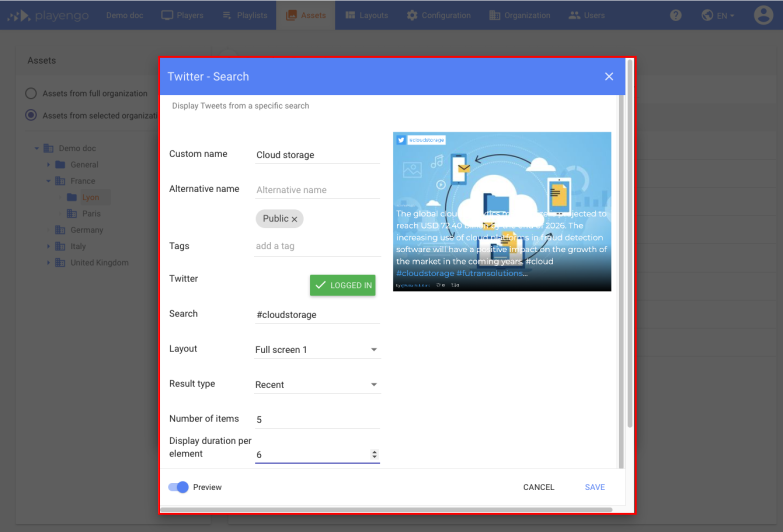Viewport: 783px width, 532px height.
Task: Expand the General tree node
Action: (x=48, y=164)
